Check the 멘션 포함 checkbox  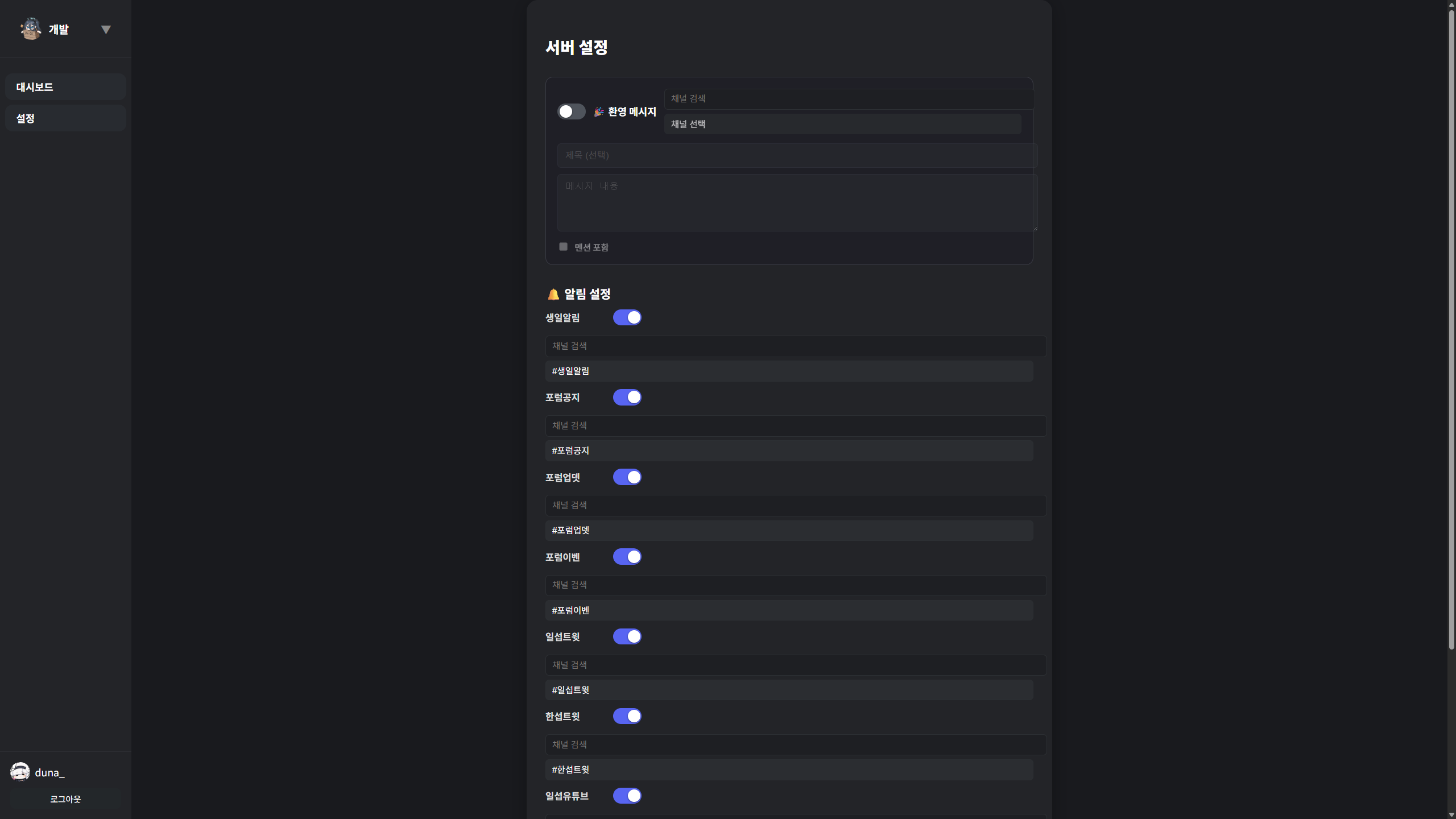coord(563,247)
